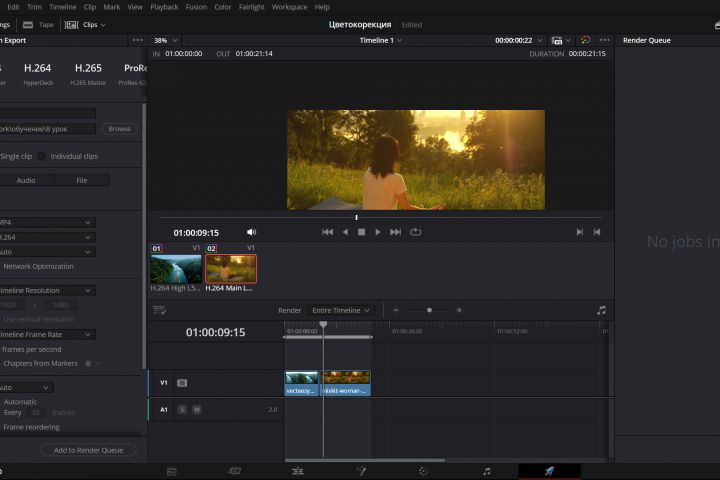Viewport: 720px width, 480px height.
Task: Open the Fusion menu
Action: (x=196, y=7)
